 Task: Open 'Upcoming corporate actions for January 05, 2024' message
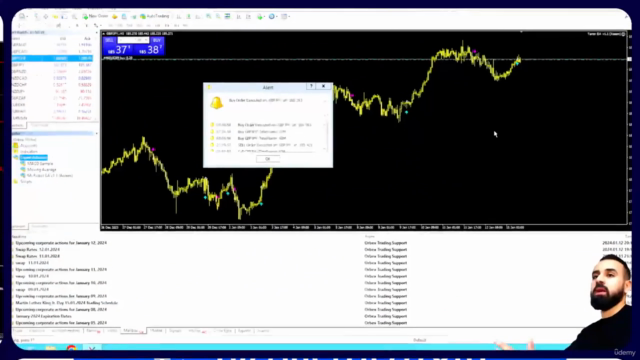pyautogui.click(x=61, y=323)
